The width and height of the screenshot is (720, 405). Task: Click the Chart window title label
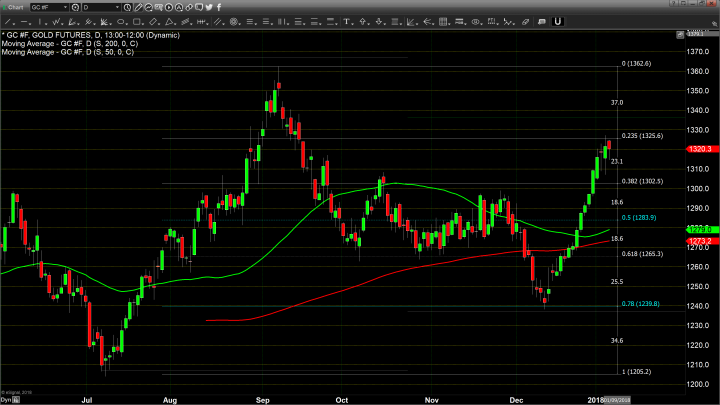click(15, 7)
